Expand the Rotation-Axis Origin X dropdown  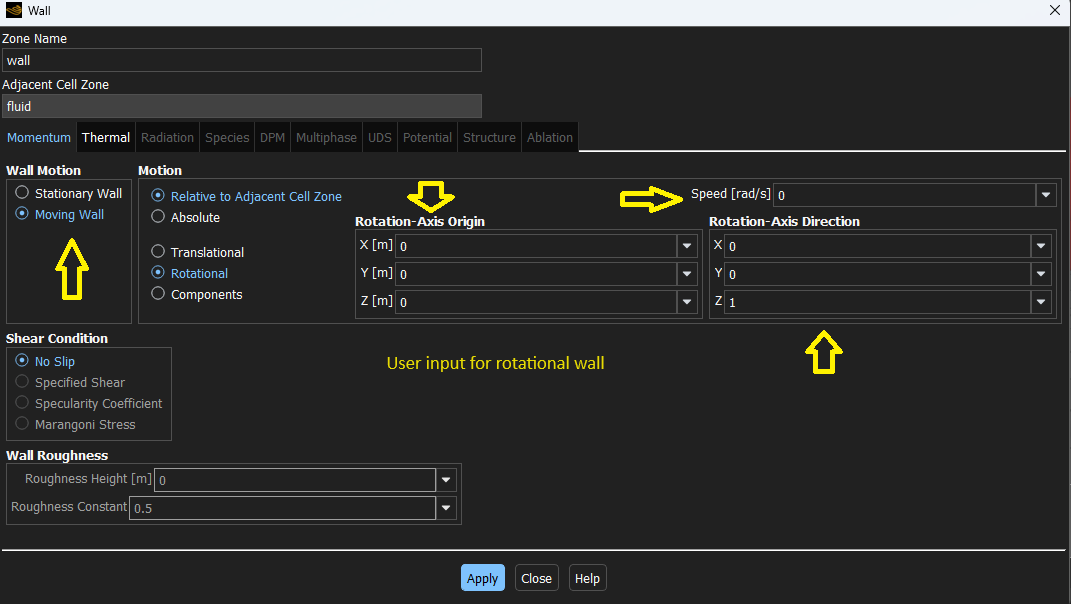coord(687,245)
